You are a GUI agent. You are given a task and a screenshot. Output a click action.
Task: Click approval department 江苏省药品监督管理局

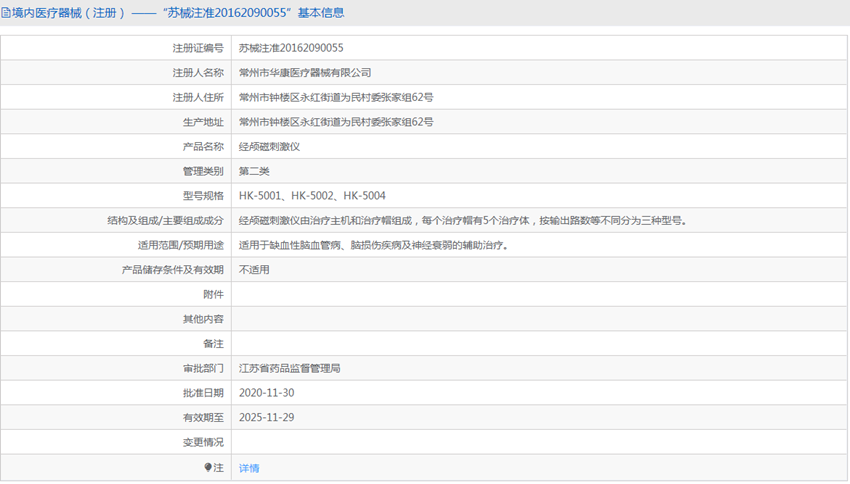tap(289, 368)
